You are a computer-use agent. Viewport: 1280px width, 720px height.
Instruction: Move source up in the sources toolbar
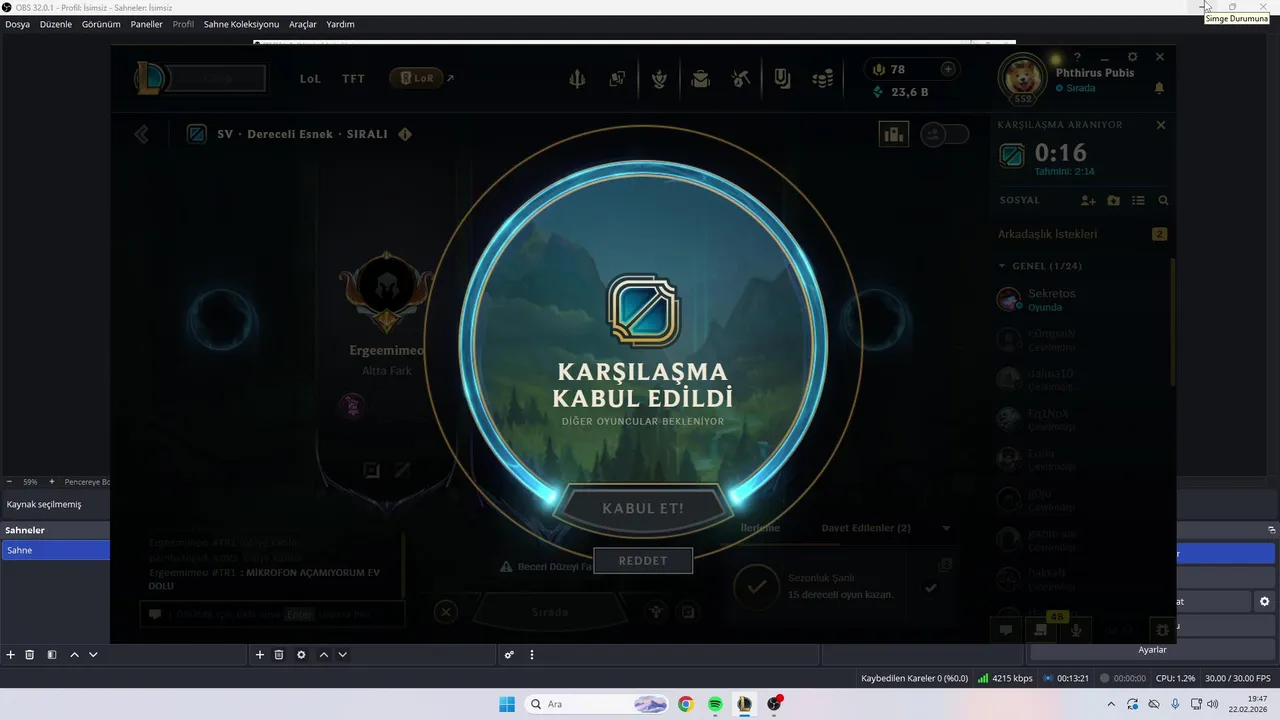click(323, 655)
